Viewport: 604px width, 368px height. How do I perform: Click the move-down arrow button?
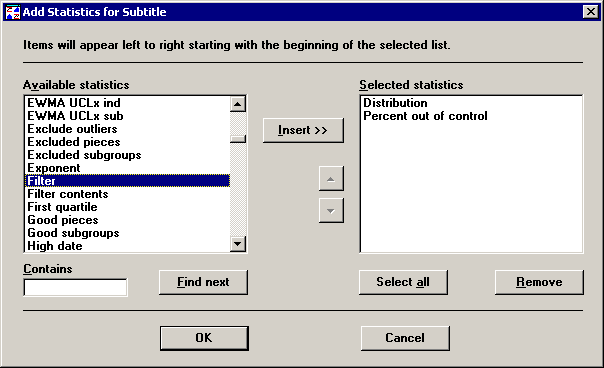pyautogui.click(x=331, y=210)
